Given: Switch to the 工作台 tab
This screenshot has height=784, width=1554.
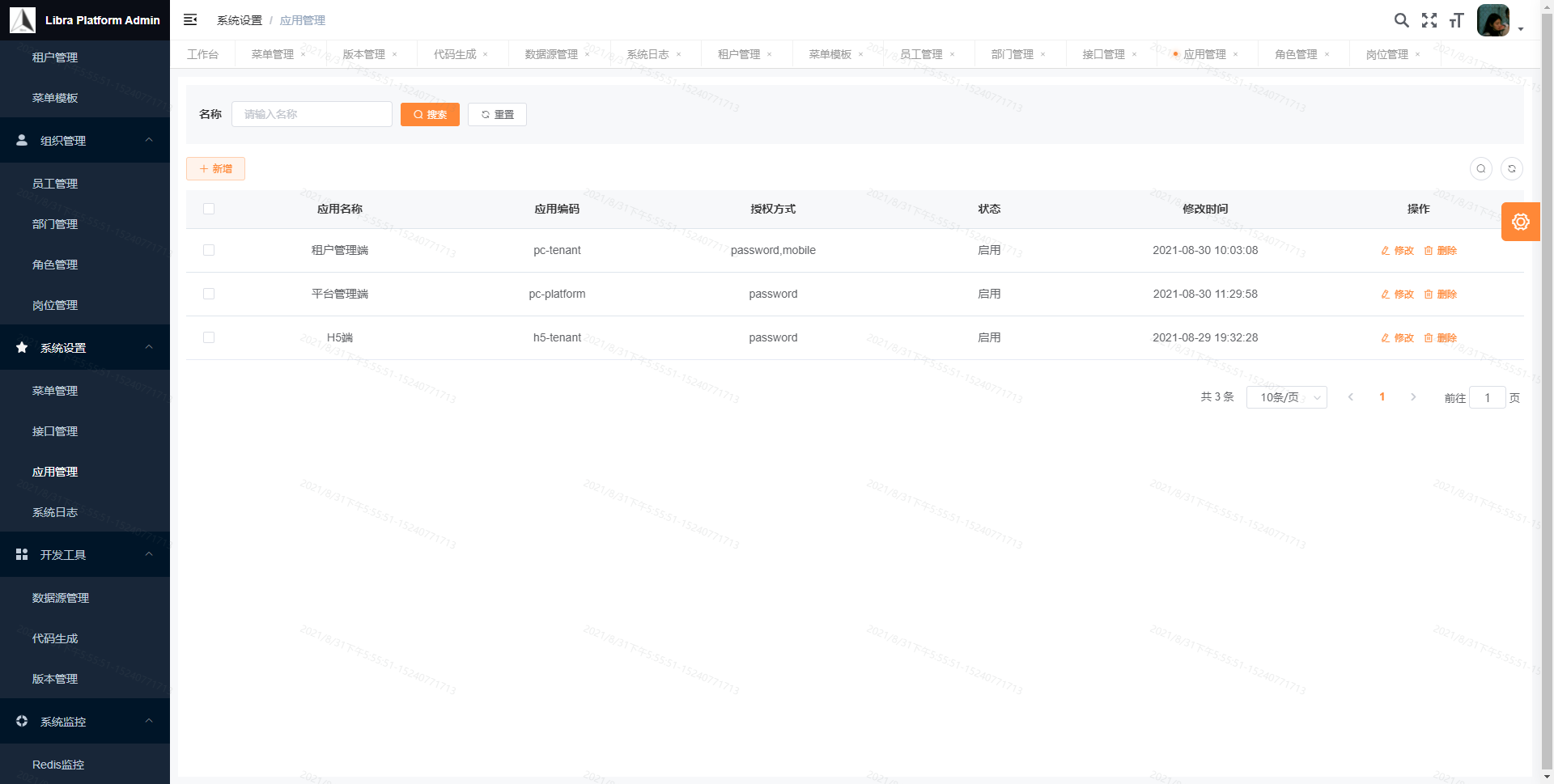Looking at the screenshot, I should pyautogui.click(x=202, y=54).
